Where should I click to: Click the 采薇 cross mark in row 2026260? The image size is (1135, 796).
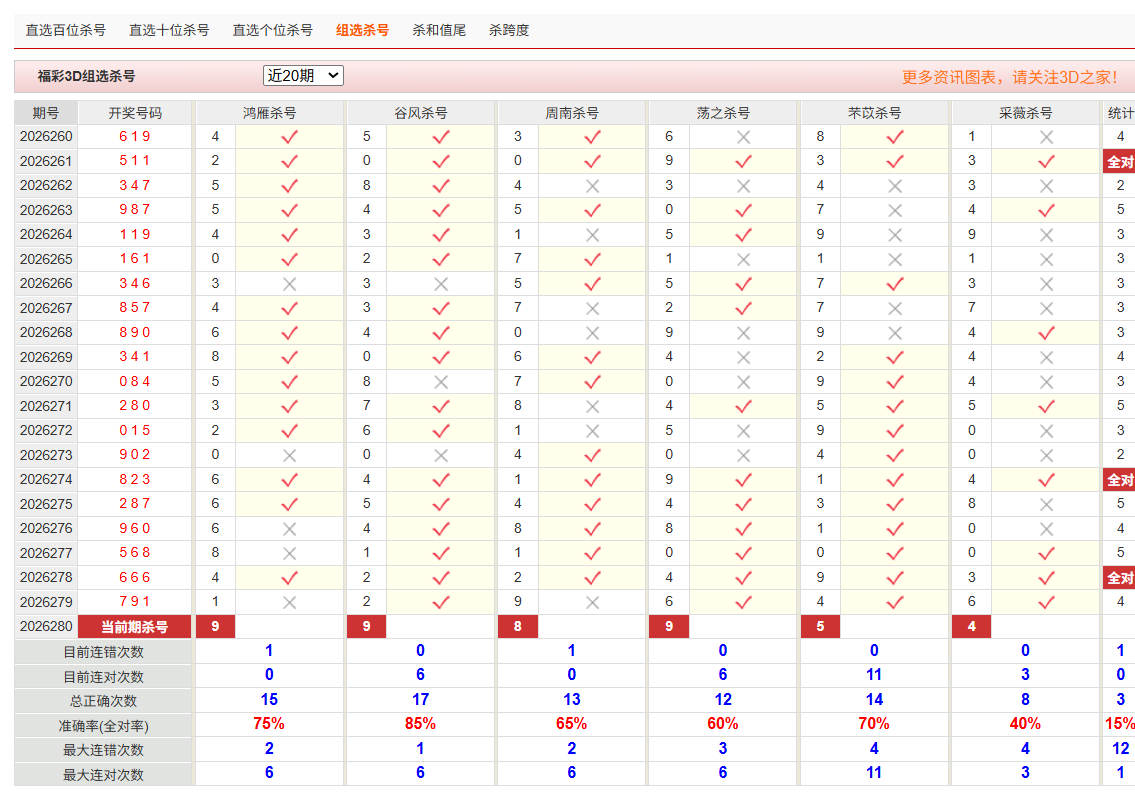(1046, 137)
